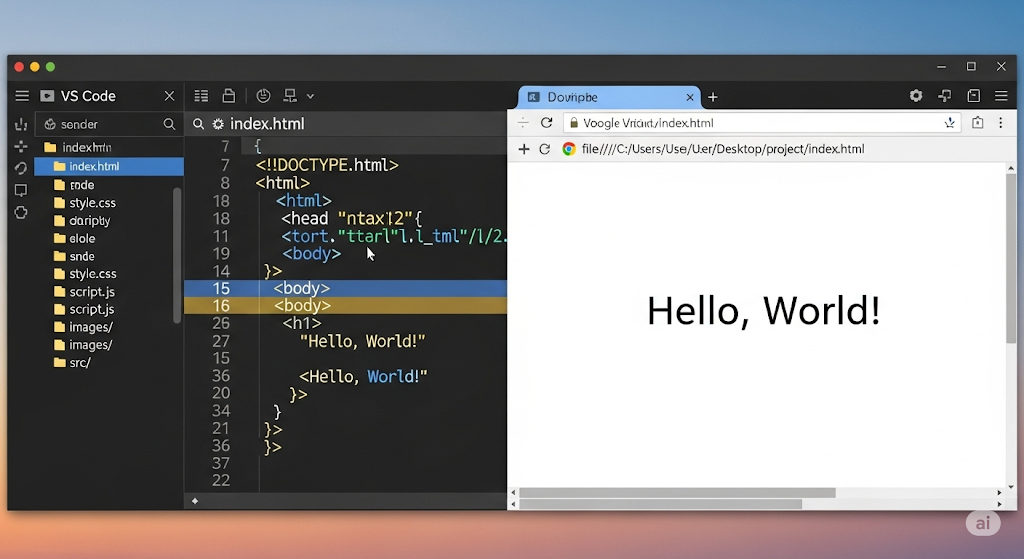
Task: Select the highlighted index.html file in the explorer
Action: [x=94, y=167]
